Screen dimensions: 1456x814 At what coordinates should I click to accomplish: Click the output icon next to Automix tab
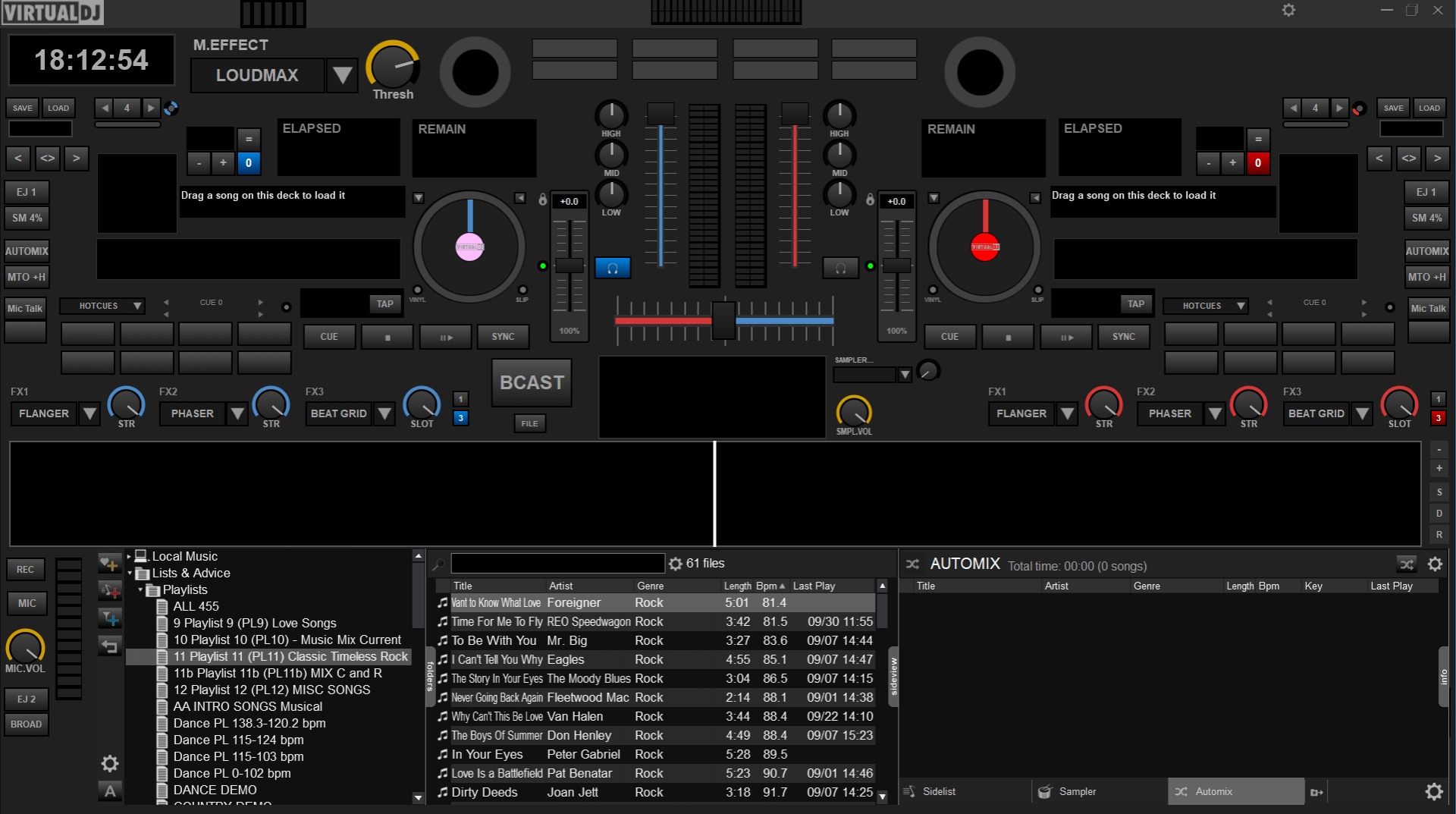[x=1316, y=792]
